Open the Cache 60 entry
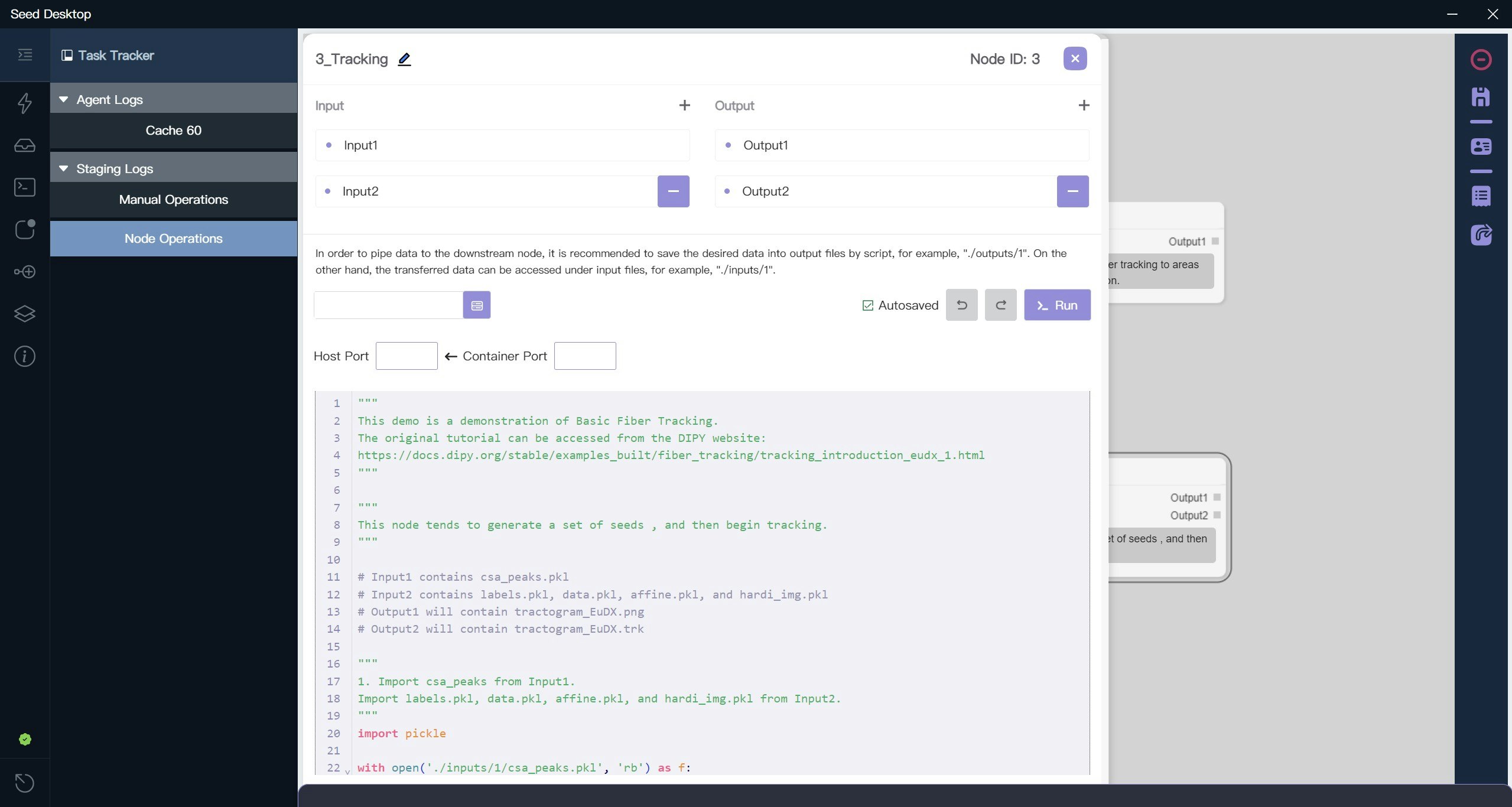The height and width of the screenshot is (807, 1512). pyautogui.click(x=173, y=131)
